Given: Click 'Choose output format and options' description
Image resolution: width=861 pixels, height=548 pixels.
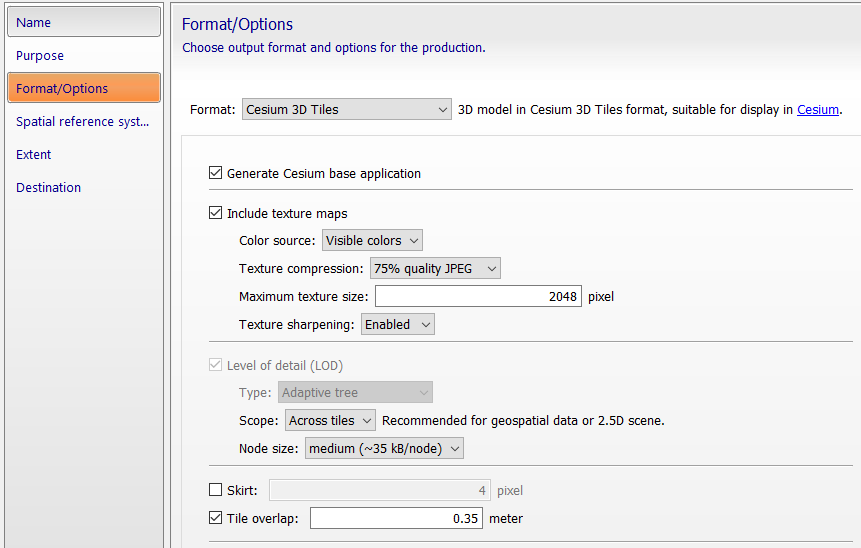Looking at the screenshot, I should point(334,48).
